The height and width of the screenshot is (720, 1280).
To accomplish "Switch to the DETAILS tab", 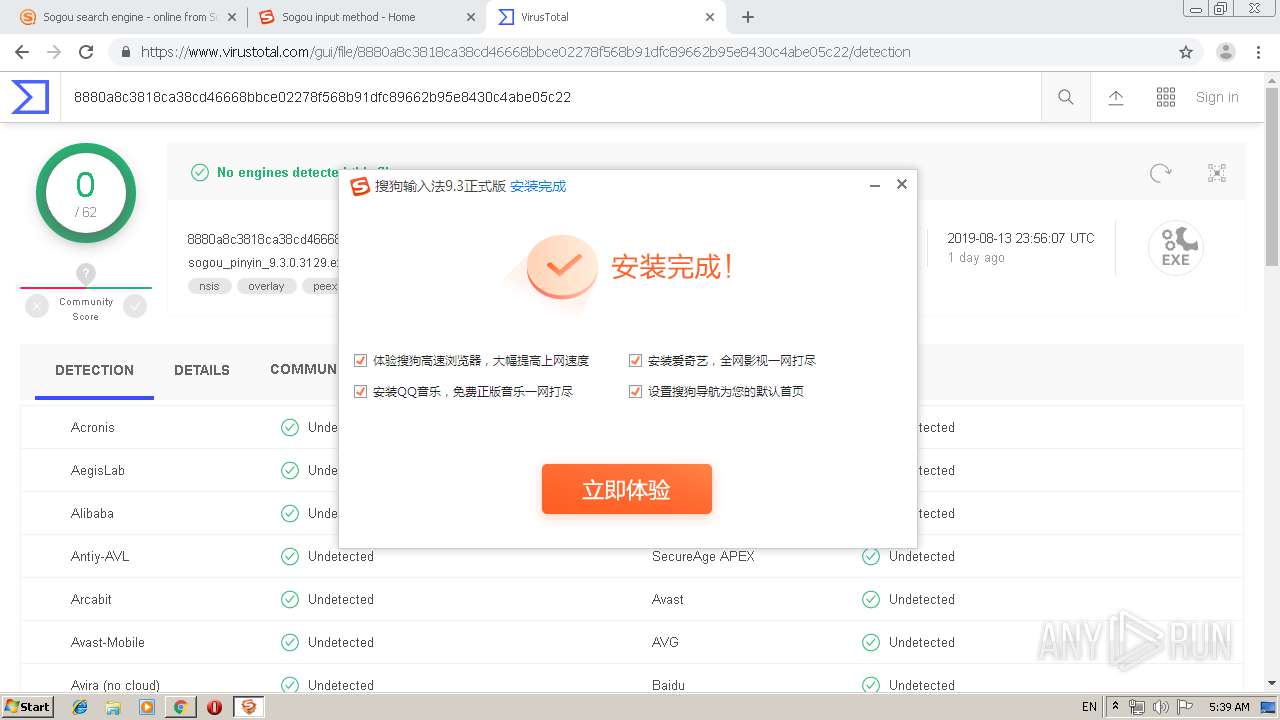I will (202, 370).
